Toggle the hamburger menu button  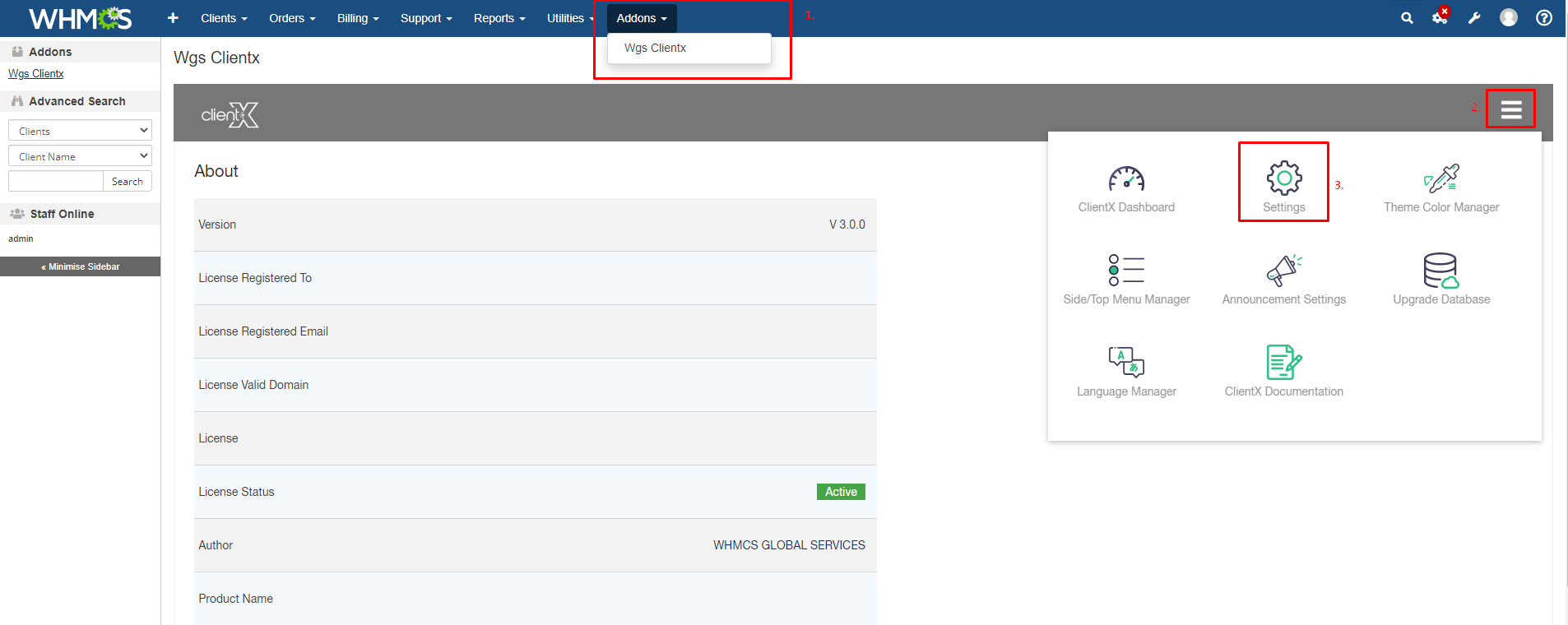tap(1510, 109)
